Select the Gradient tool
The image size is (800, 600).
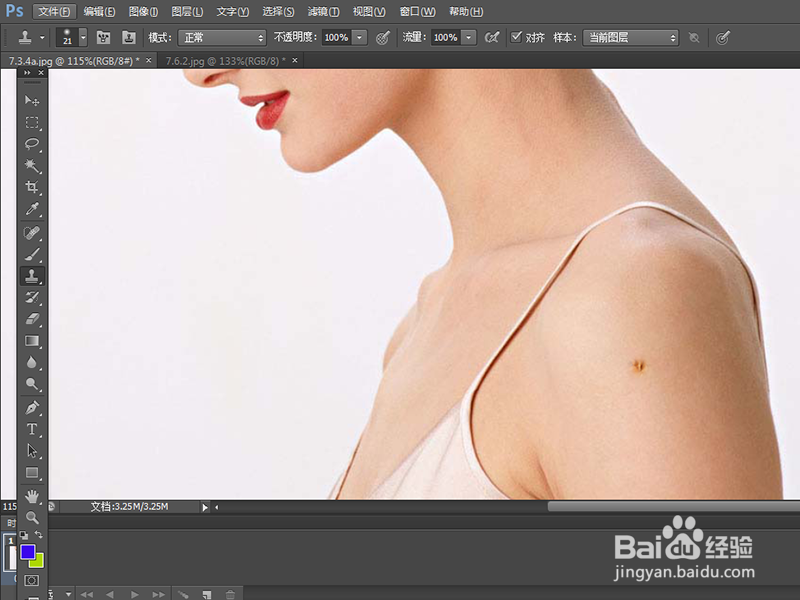32,341
